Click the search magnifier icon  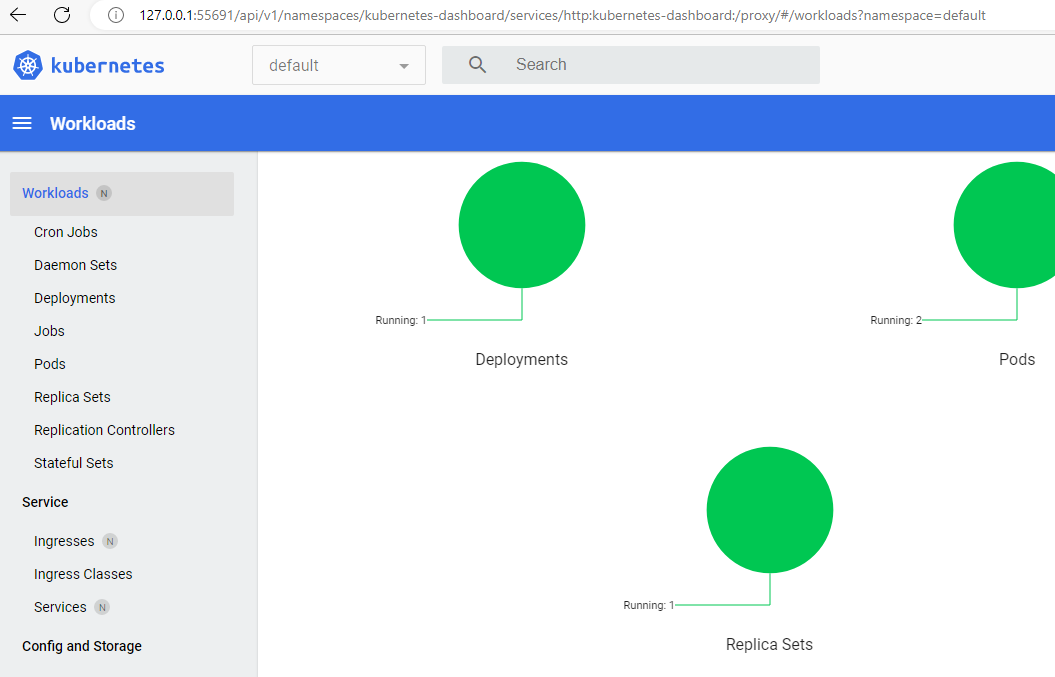coord(477,65)
